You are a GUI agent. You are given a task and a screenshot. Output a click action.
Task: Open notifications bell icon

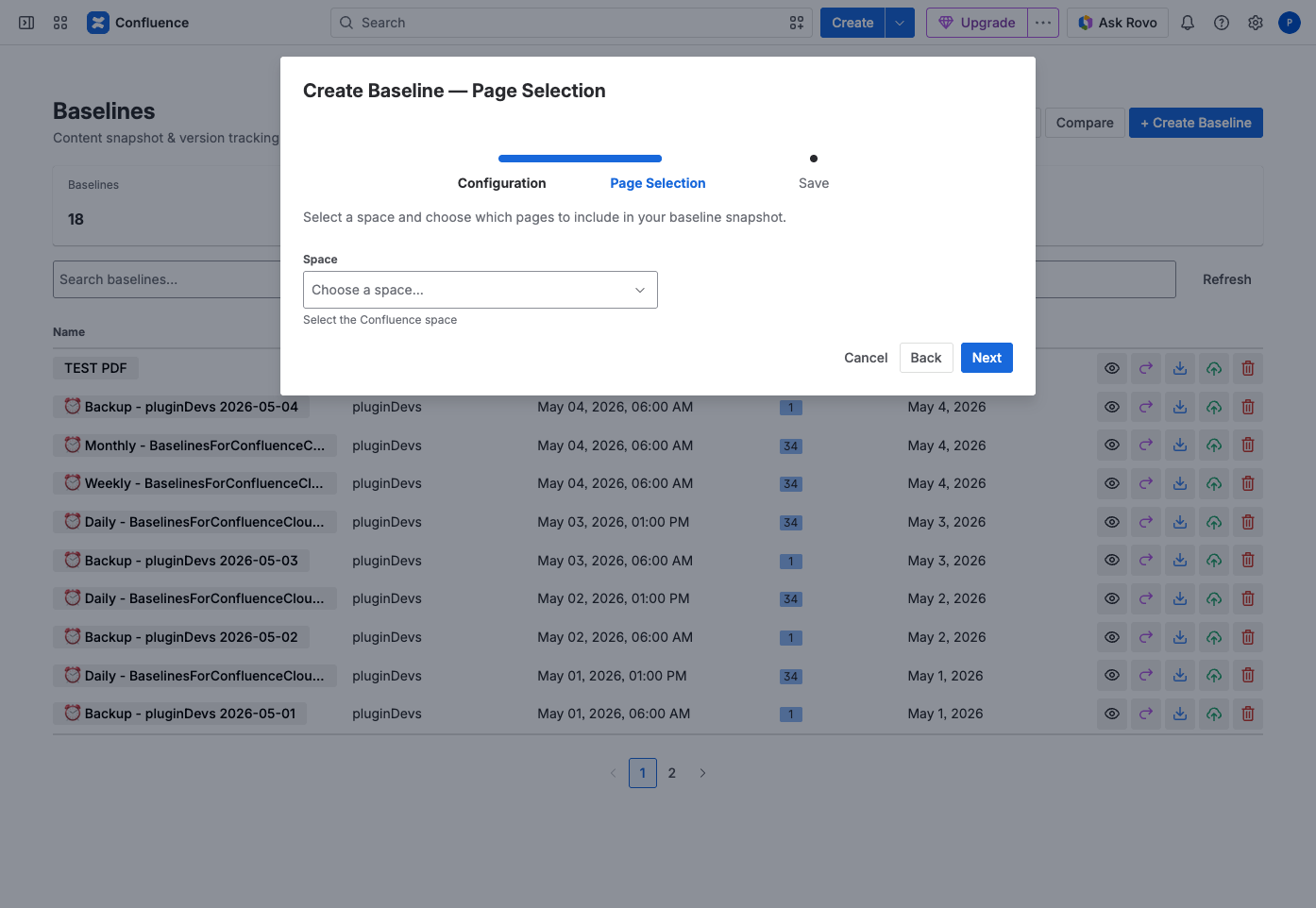1188,23
